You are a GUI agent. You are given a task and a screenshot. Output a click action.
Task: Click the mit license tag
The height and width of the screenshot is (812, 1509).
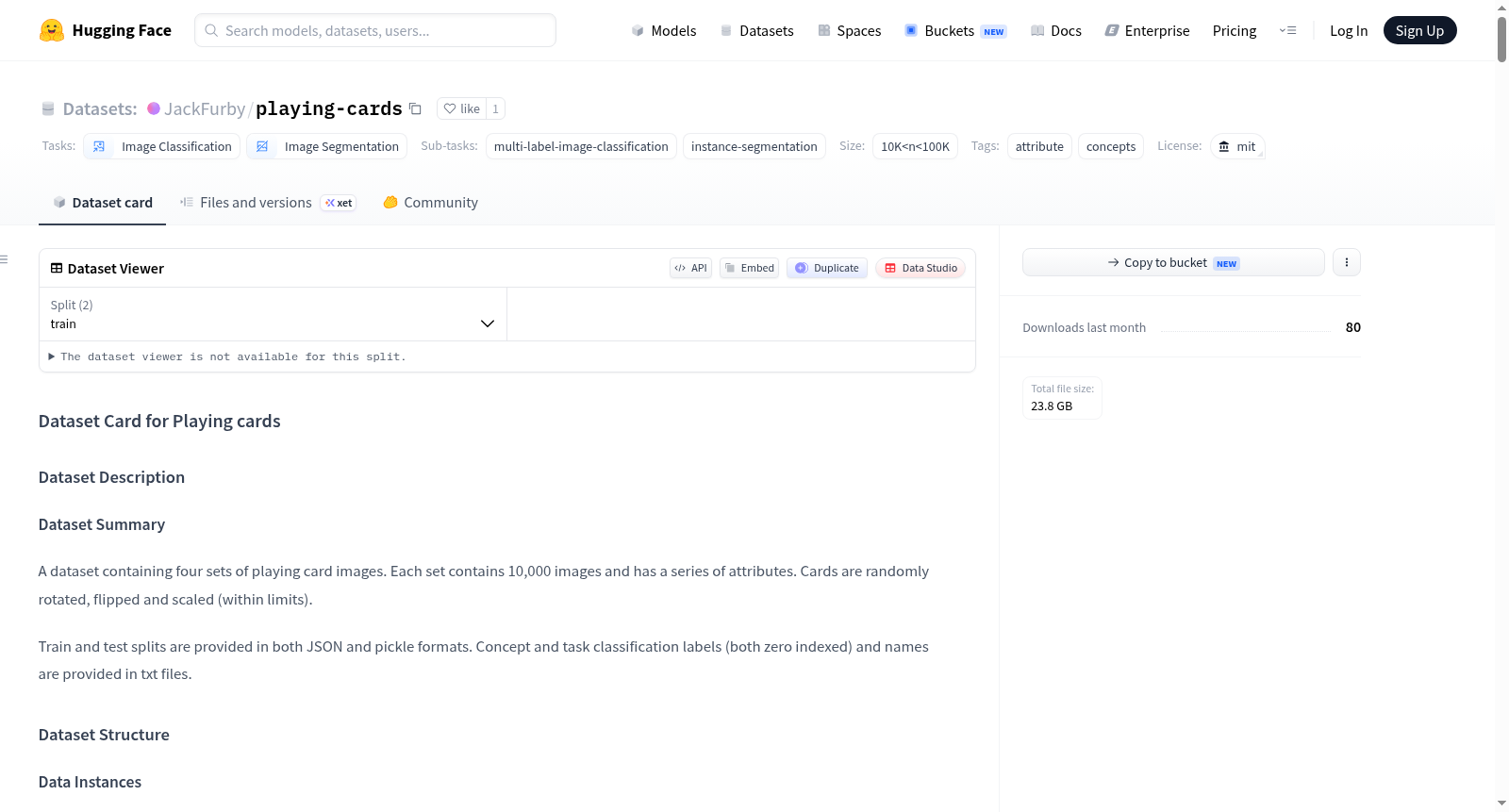(x=1237, y=146)
